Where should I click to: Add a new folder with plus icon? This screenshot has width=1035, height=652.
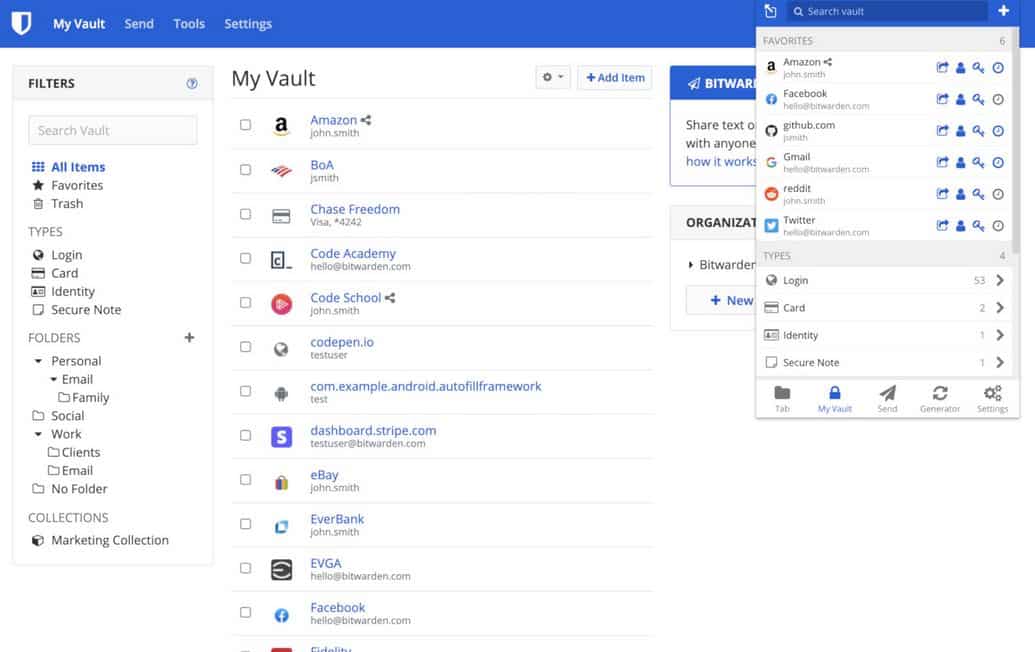pyautogui.click(x=189, y=338)
